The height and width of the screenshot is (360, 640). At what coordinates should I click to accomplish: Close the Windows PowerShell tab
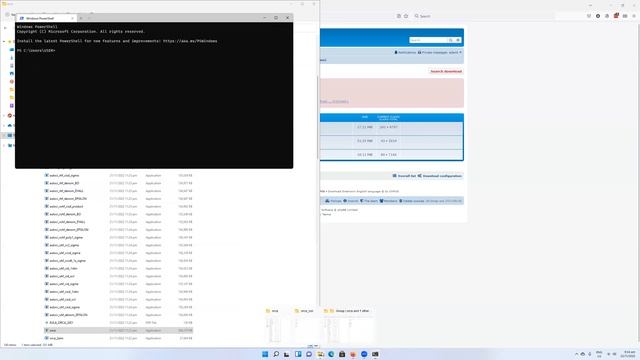pos(72,18)
